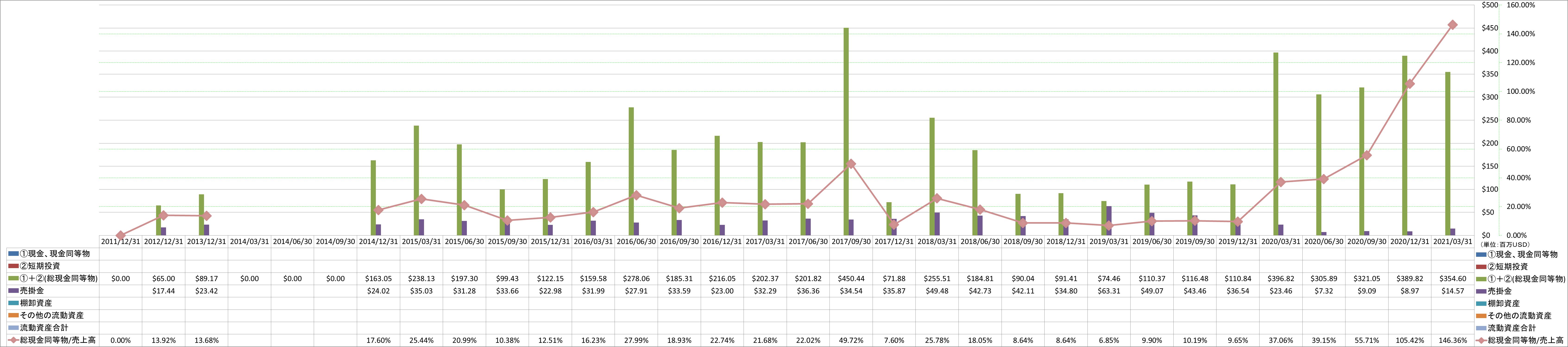Select the 売掛金 cell showing $63.31
1568x347 pixels.
[1109, 291]
